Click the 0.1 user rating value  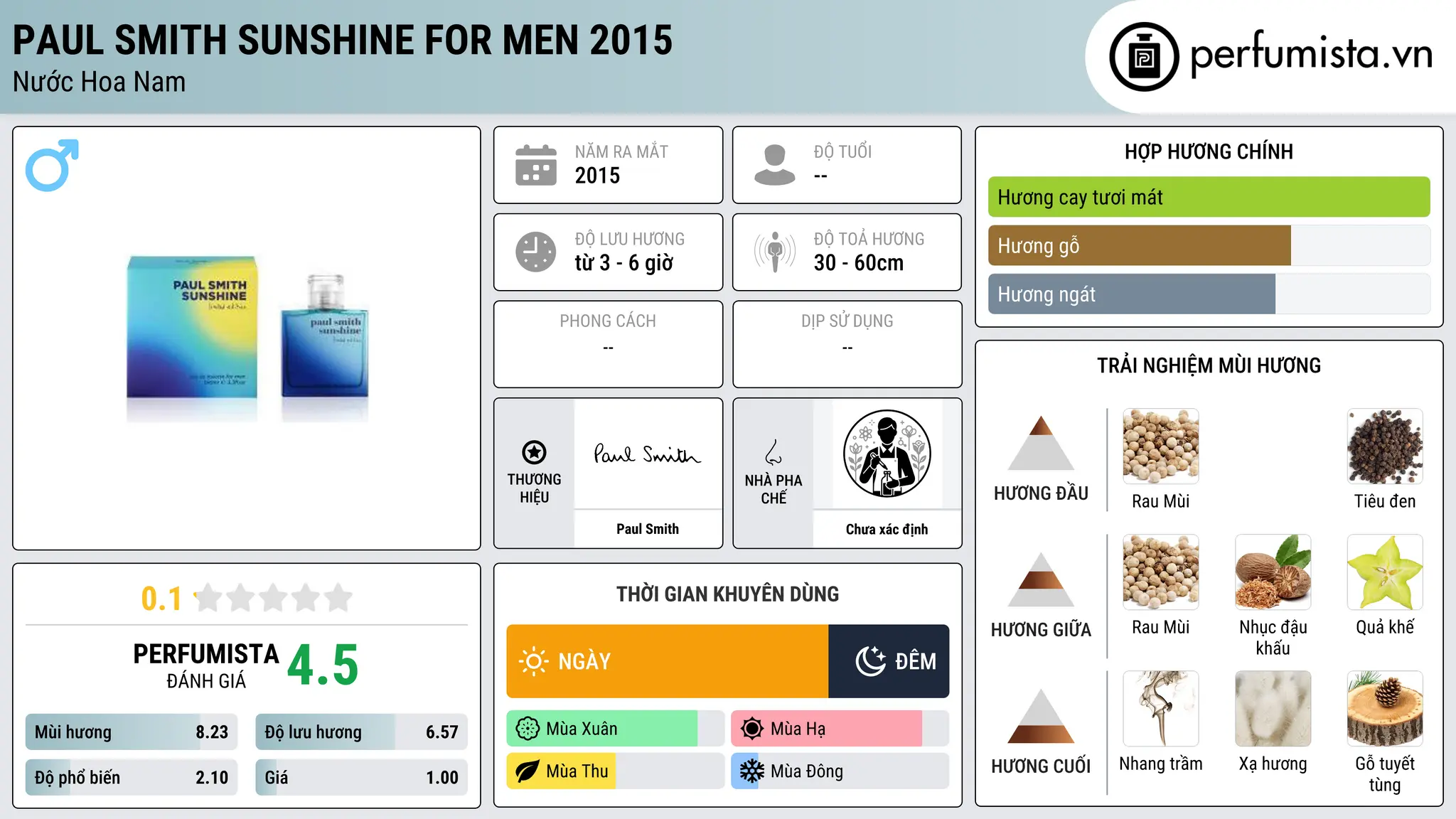click(161, 599)
